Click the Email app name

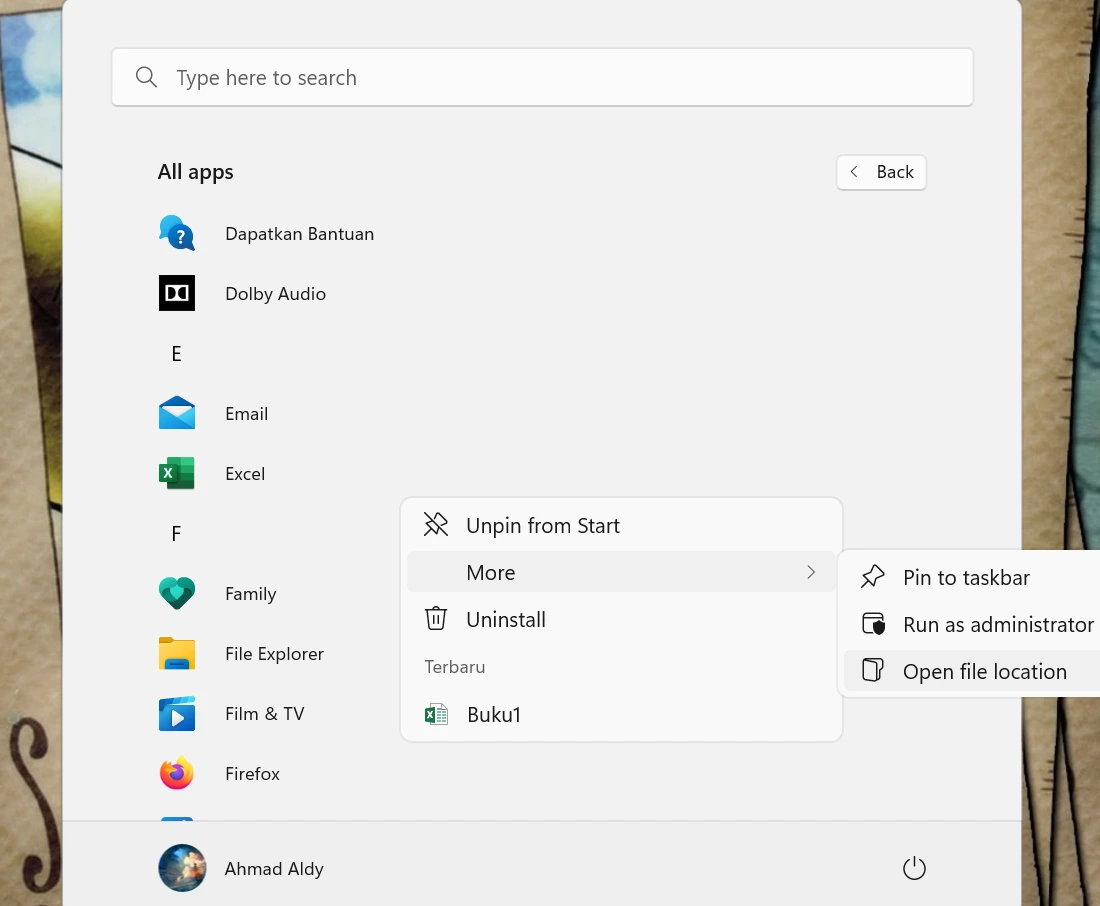click(x=246, y=413)
